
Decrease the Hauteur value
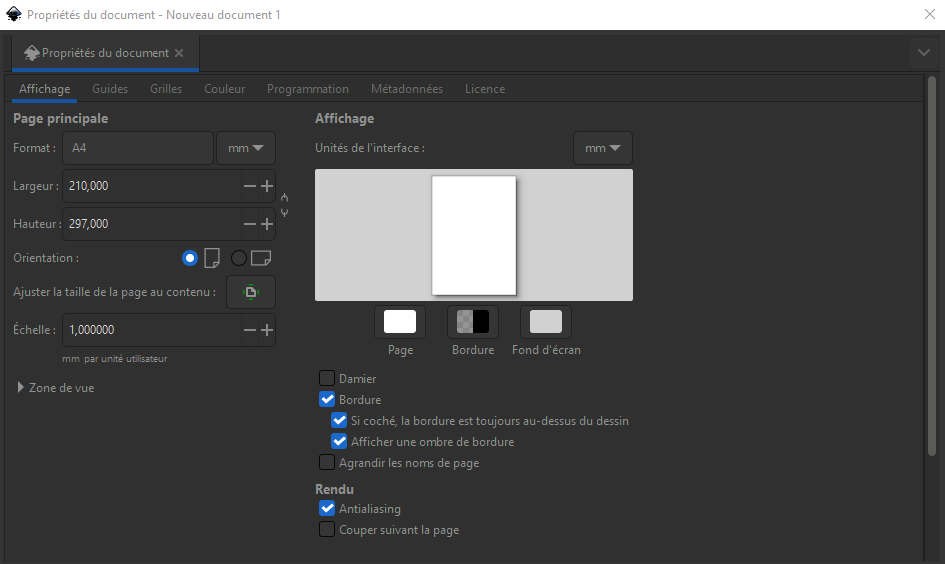click(250, 224)
